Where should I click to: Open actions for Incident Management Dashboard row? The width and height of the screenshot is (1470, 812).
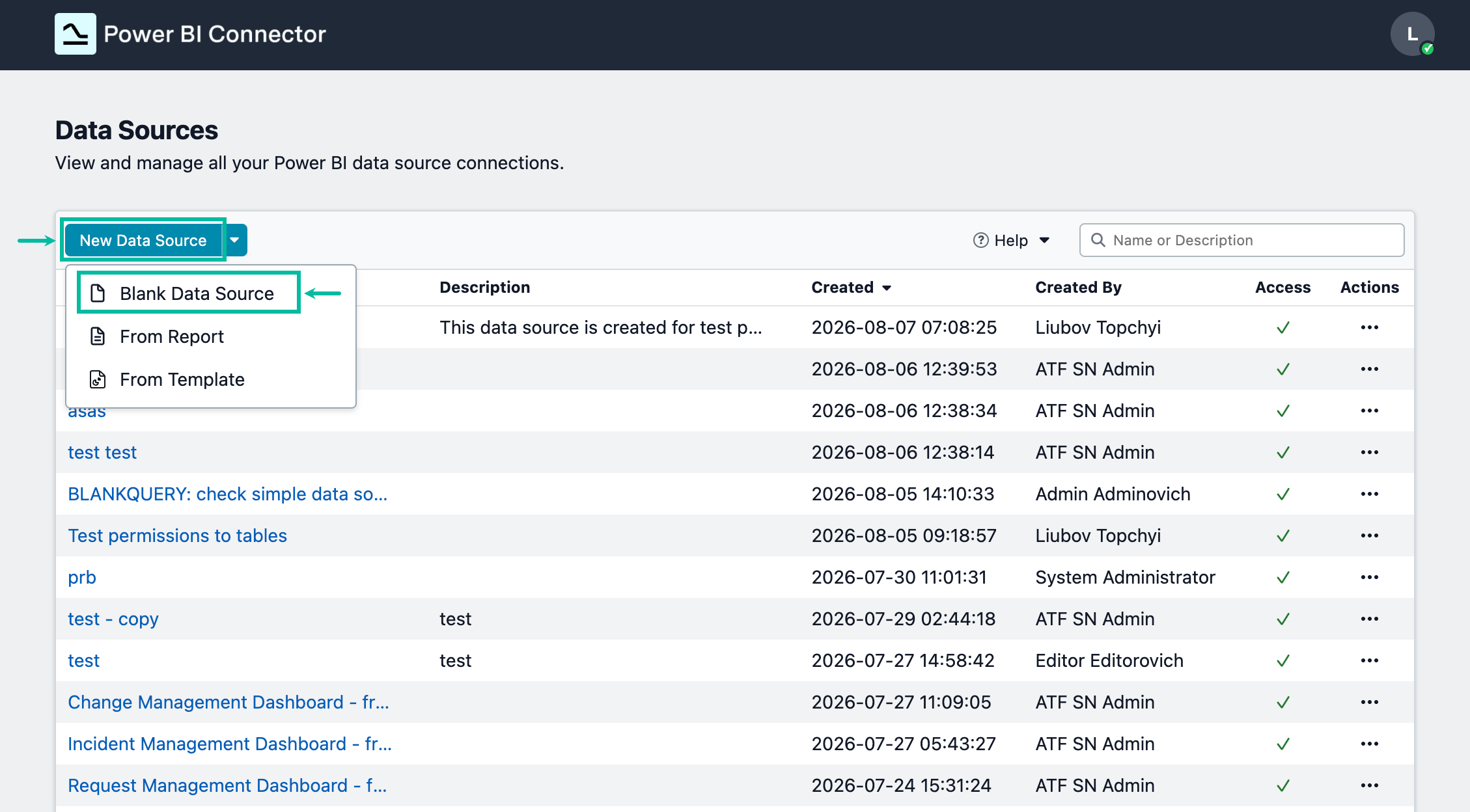[1369, 744]
